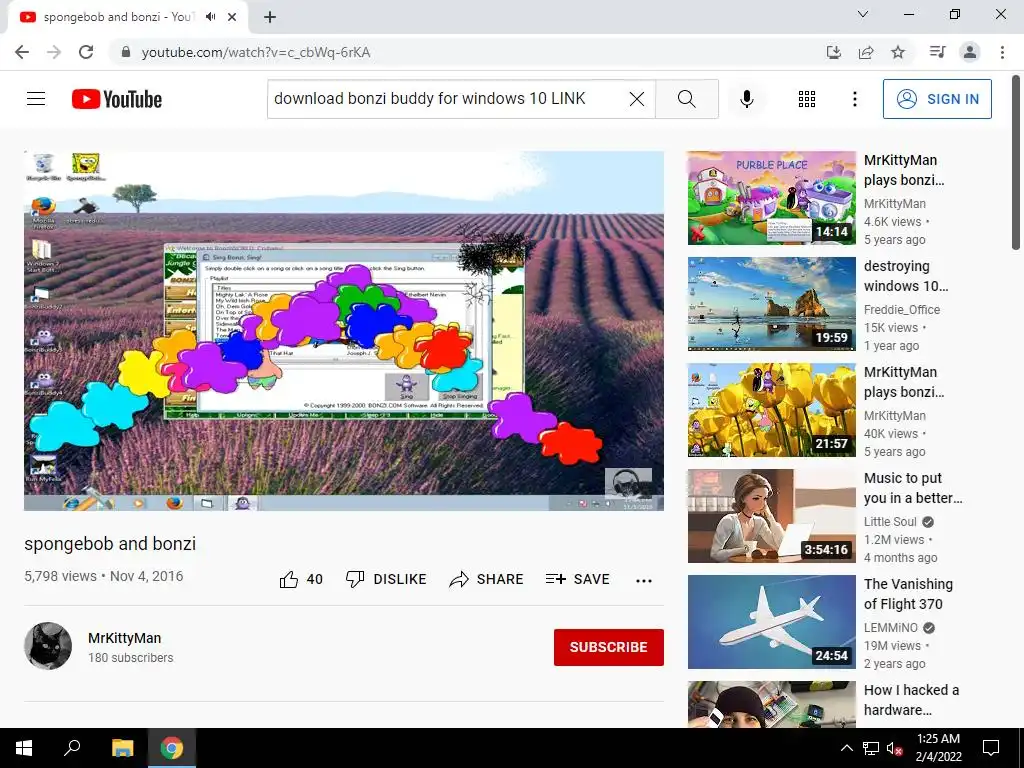
Task: Click the install/download page icon in address bar
Action: 834,52
